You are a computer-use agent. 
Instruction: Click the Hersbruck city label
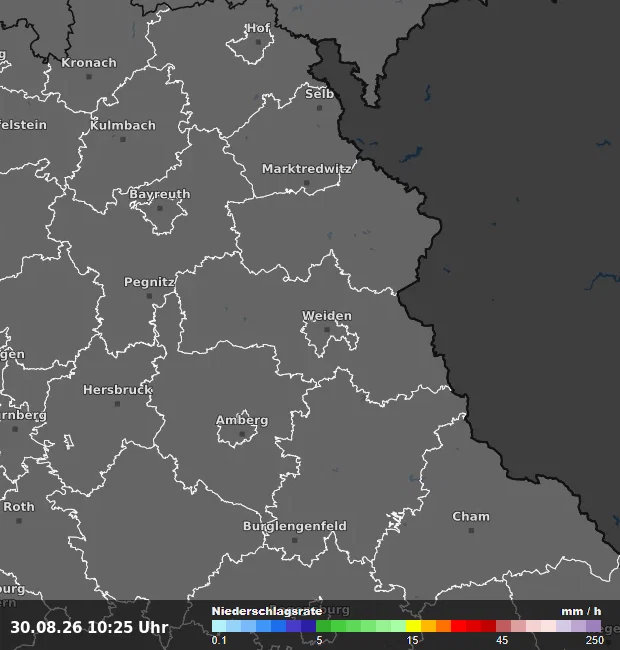118,390
